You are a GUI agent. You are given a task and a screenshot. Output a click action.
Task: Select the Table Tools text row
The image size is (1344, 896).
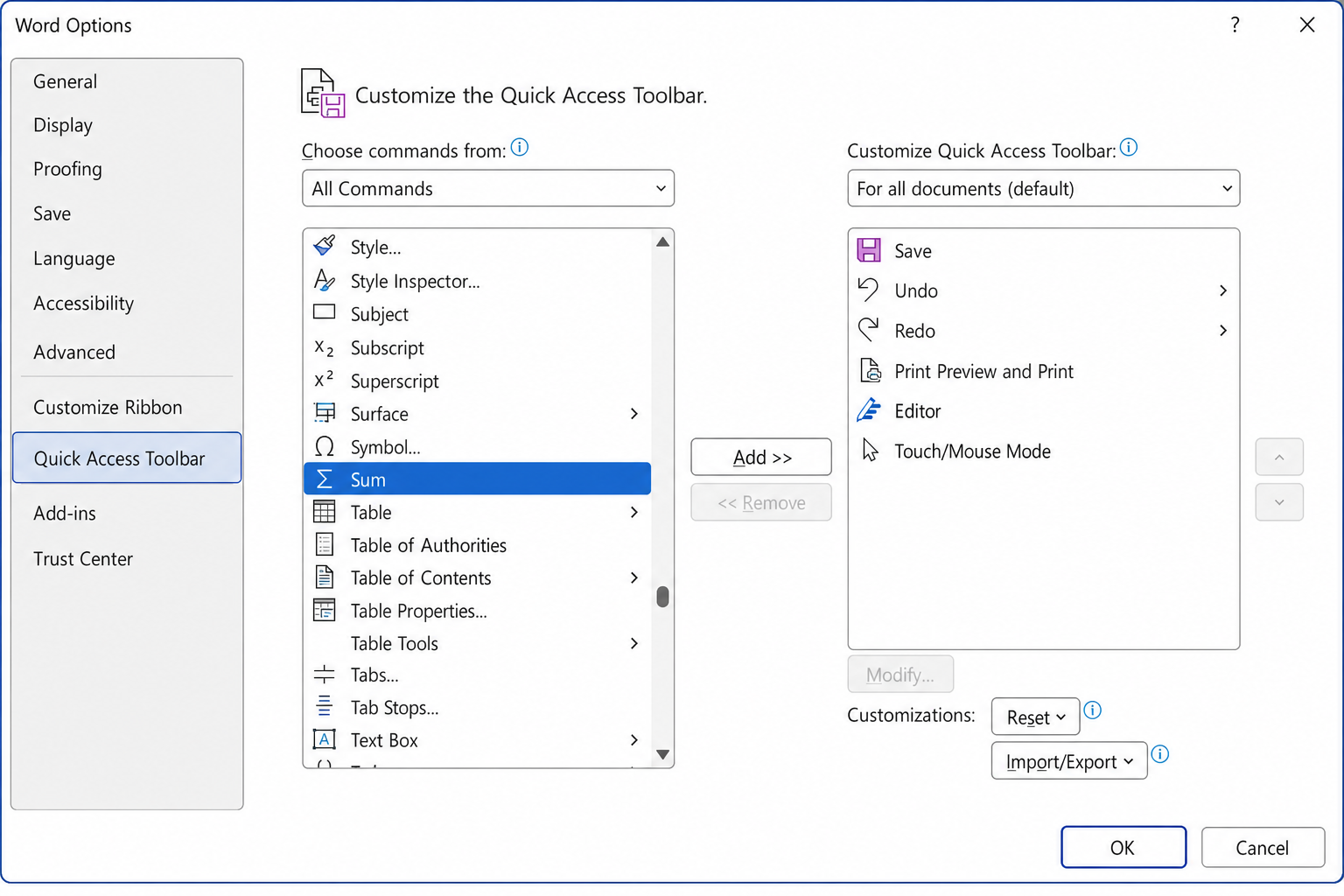tap(477, 643)
